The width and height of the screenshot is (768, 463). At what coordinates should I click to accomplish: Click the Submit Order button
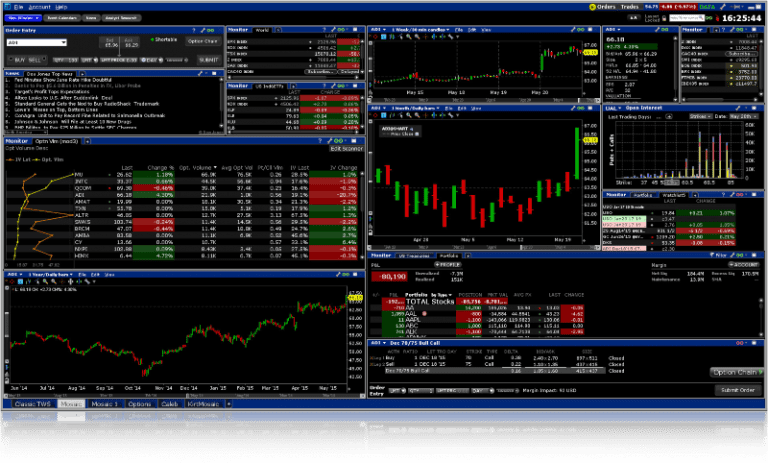coord(738,390)
